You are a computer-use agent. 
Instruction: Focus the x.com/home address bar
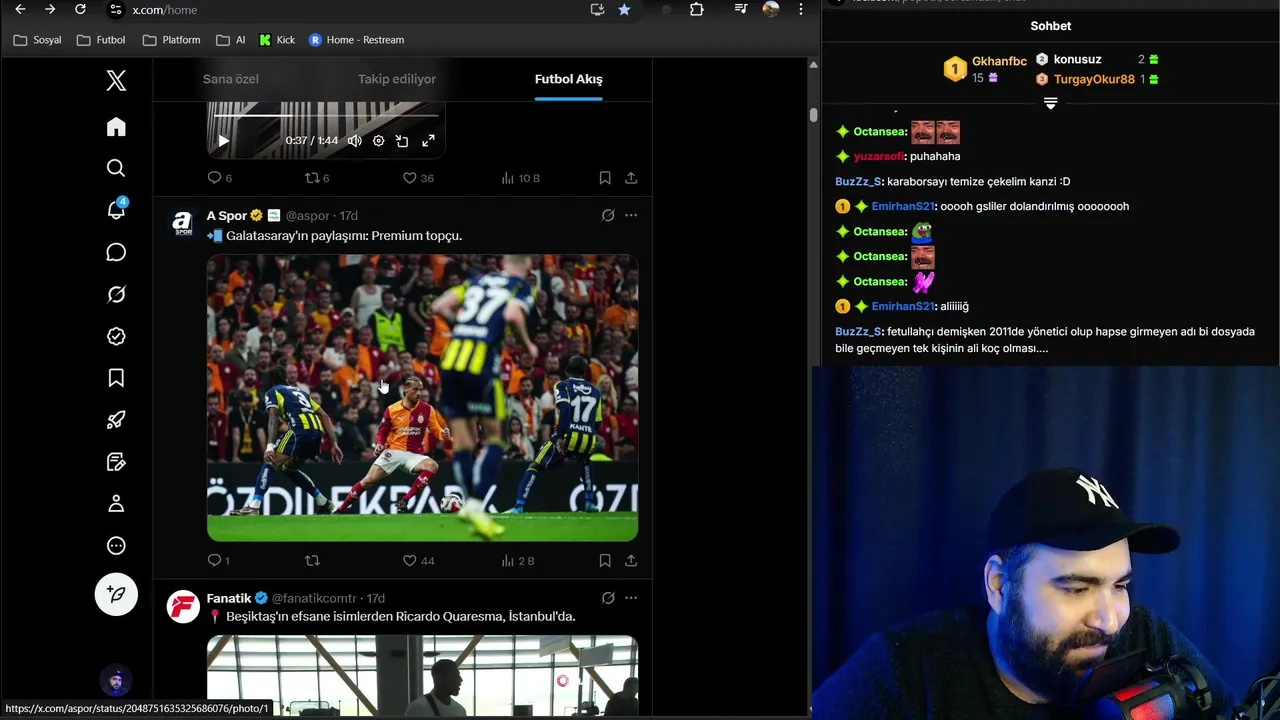pyautogui.click(x=352, y=9)
